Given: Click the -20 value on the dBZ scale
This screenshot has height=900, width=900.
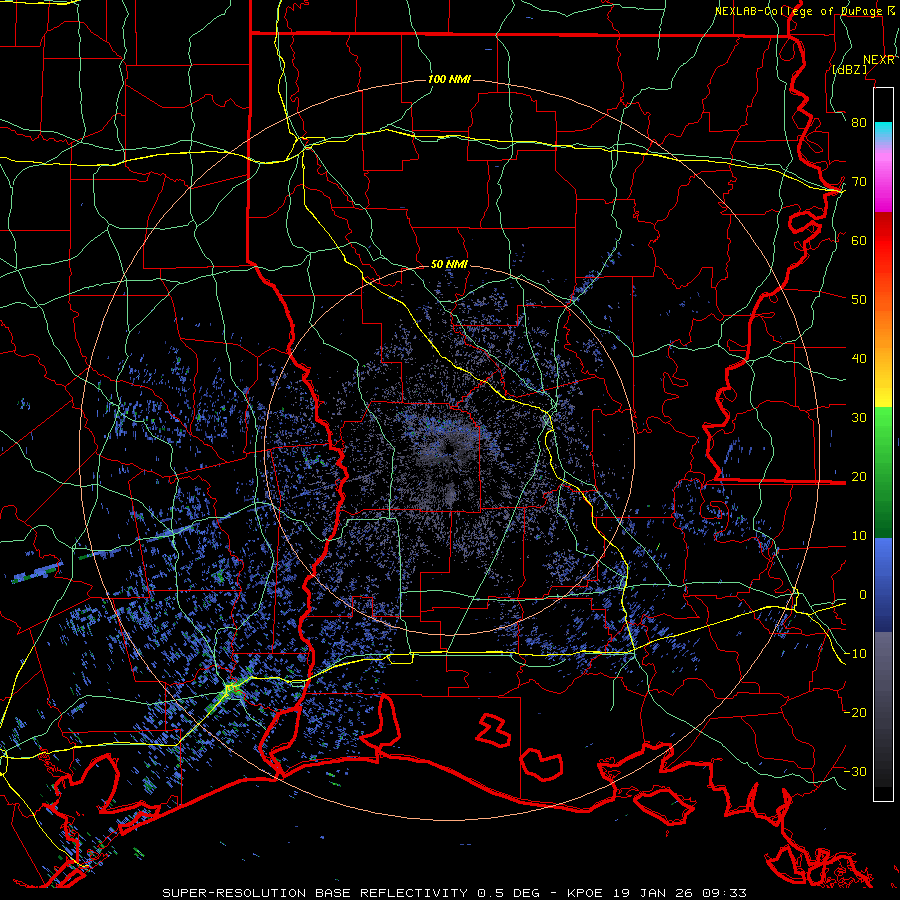Looking at the screenshot, I should 855,713.
